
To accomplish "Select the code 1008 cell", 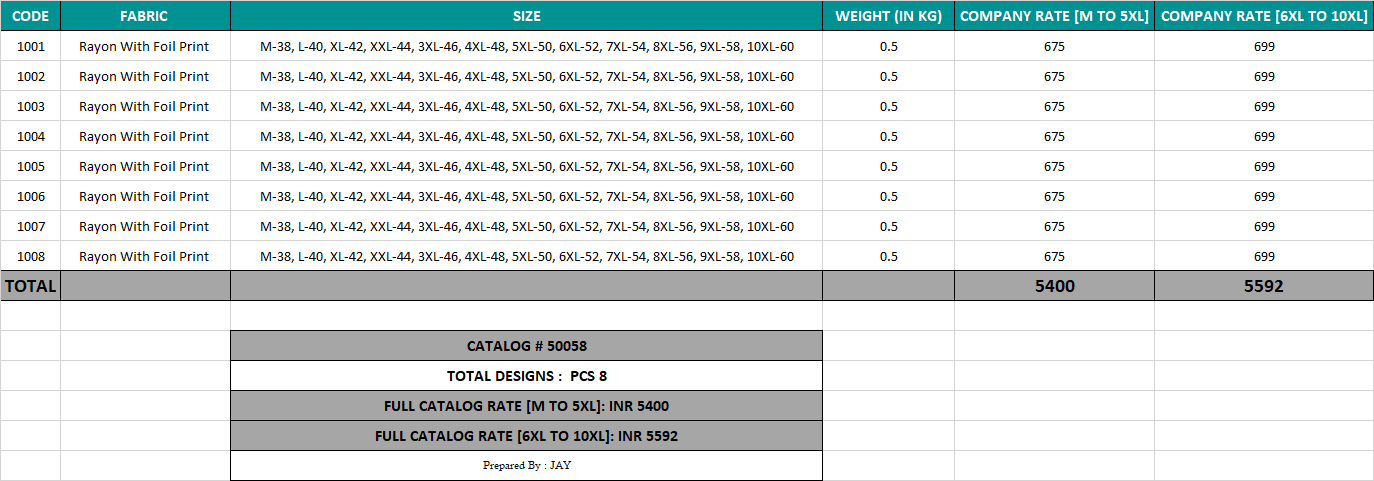I will pos(31,256).
